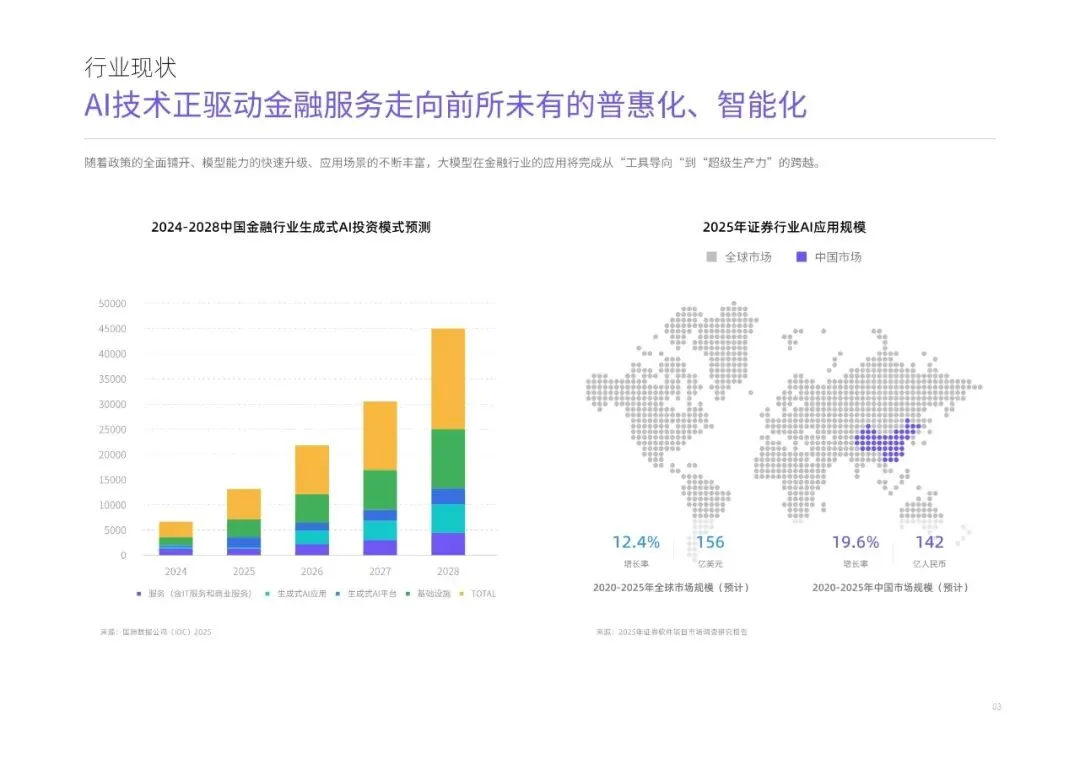
Task: Click the 5000 y-axis label
Action: pyautogui.click(x=115, y=530)
